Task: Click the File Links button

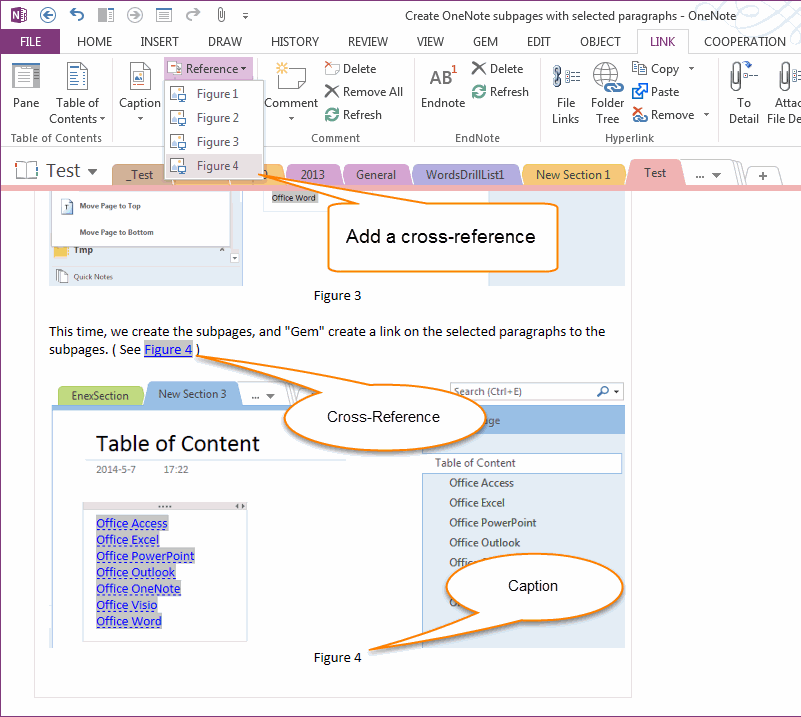Action: (566, 93)
